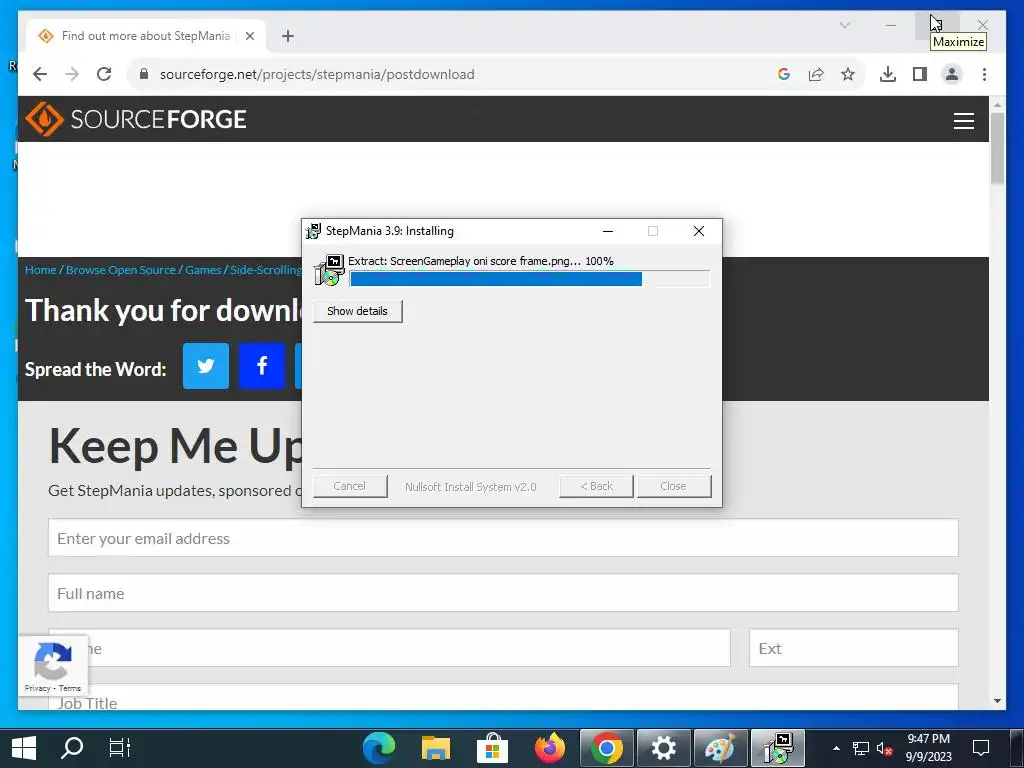The height and width of the screenshot is (768, 1024).
Task: Click the Chrome back arrow
Action: click(x=40, y=74)
